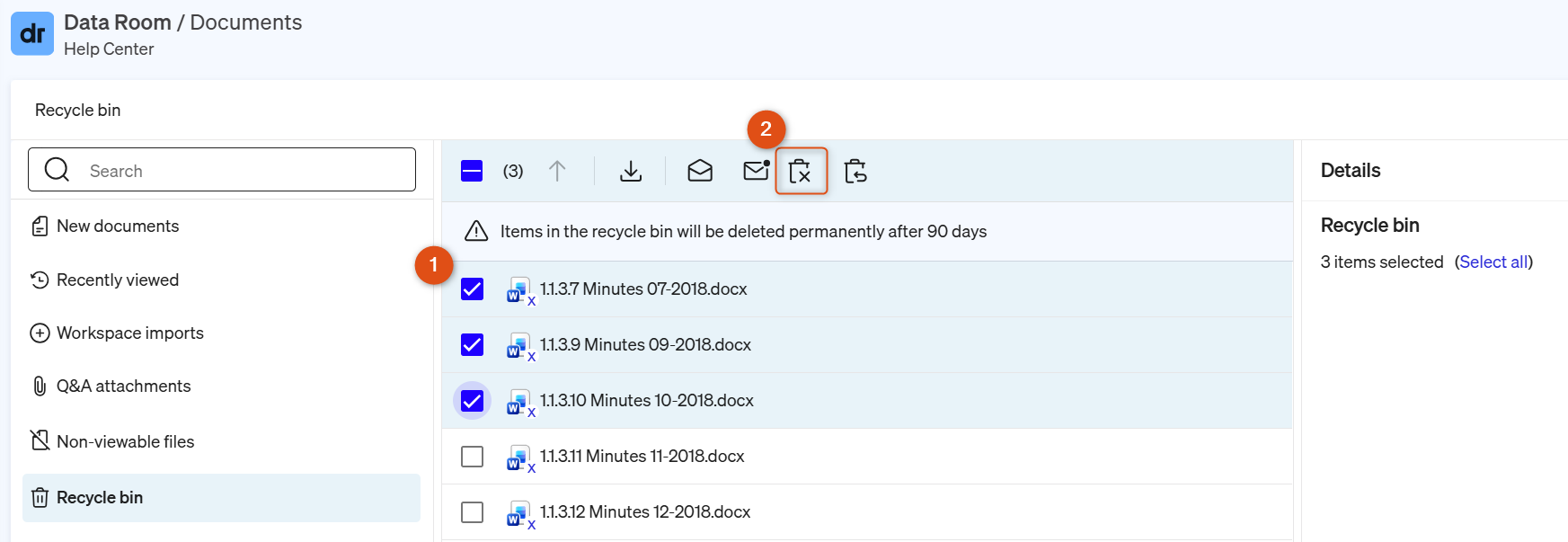Click the dr Data Room logo
The image size is (1568, 542).
click(32, 33)
